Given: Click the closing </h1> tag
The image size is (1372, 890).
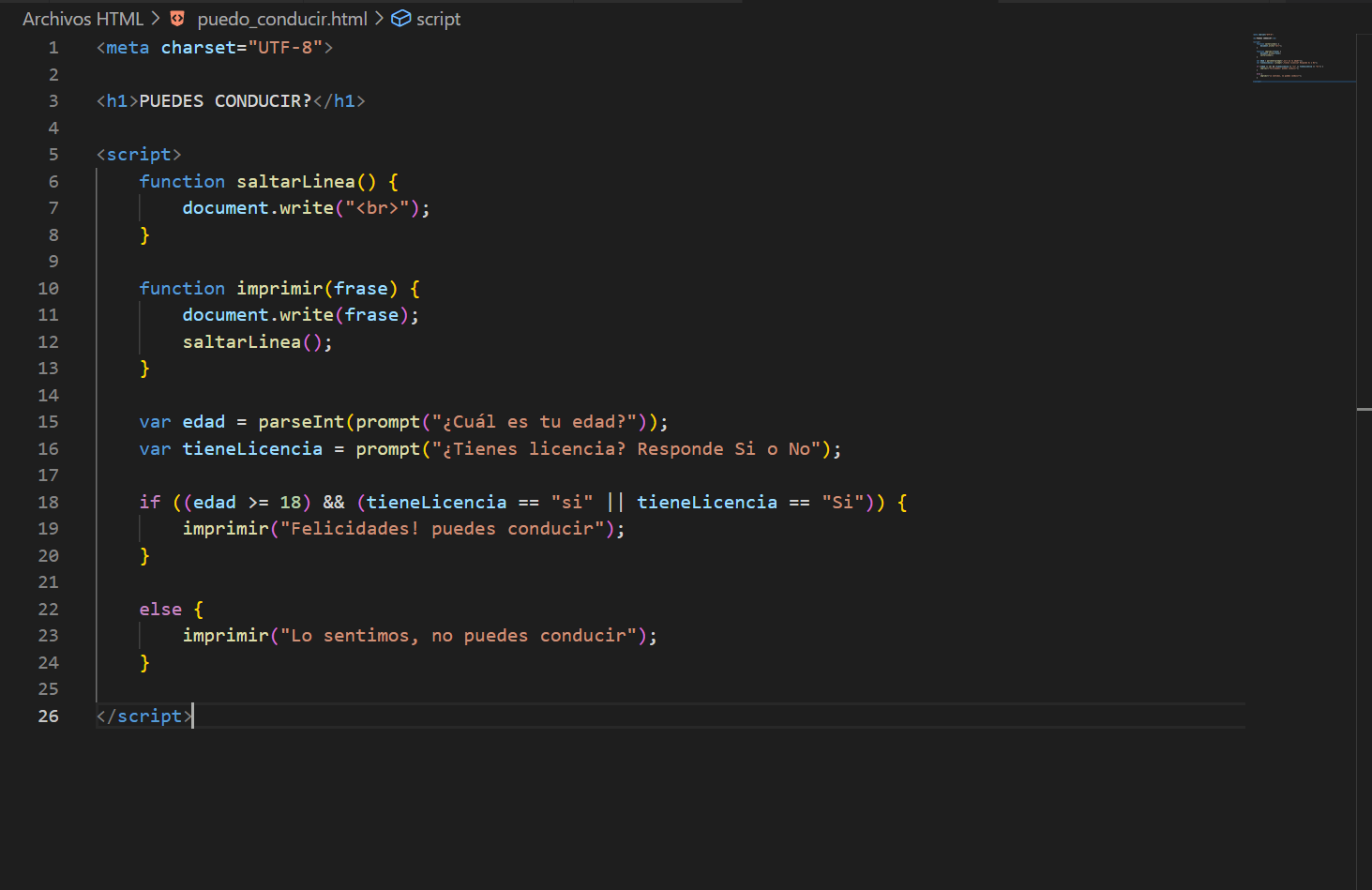Looking at the screenshot, I should click(339, 101).
